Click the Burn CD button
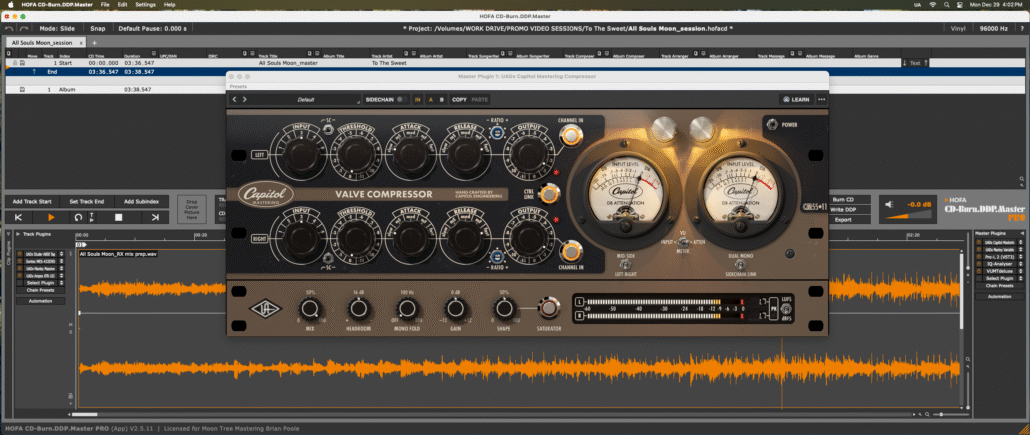This screenshot has height=435, width=1030. (843, 201)
